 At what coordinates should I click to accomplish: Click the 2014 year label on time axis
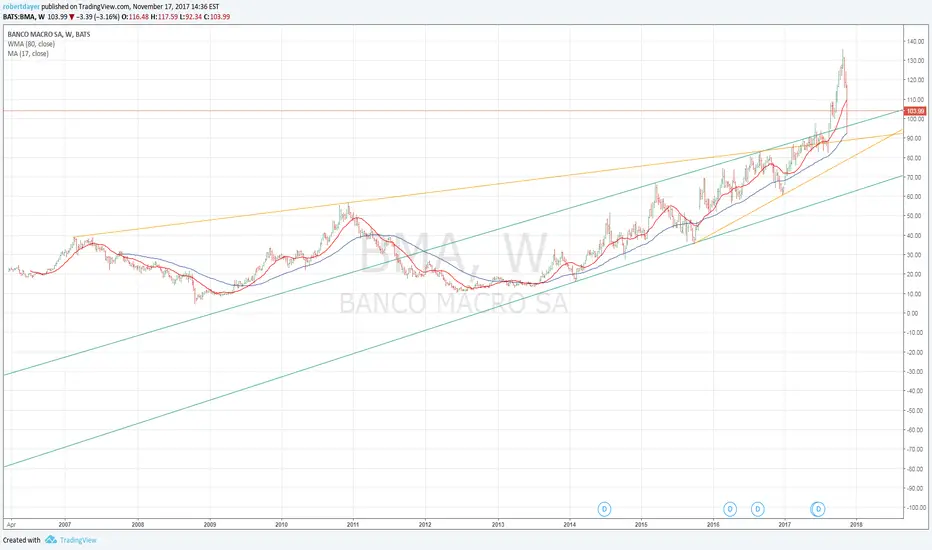569,524
